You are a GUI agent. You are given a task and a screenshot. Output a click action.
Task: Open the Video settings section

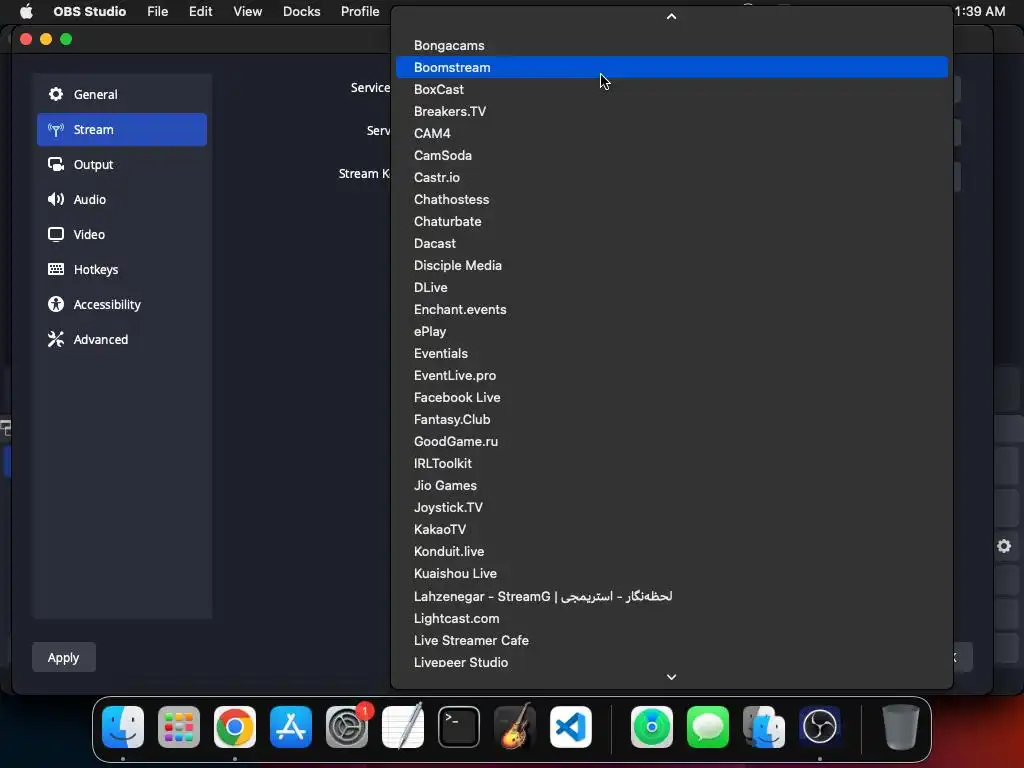(x=121, y=234)
